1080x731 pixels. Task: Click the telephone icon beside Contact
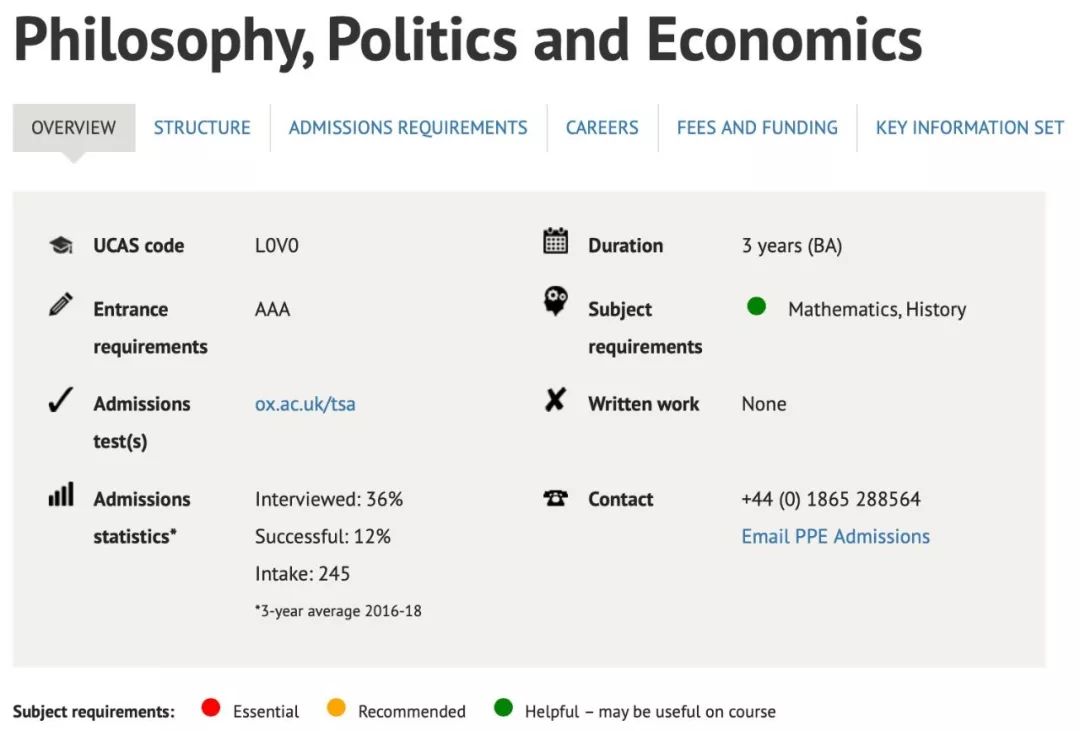[555, 498]
